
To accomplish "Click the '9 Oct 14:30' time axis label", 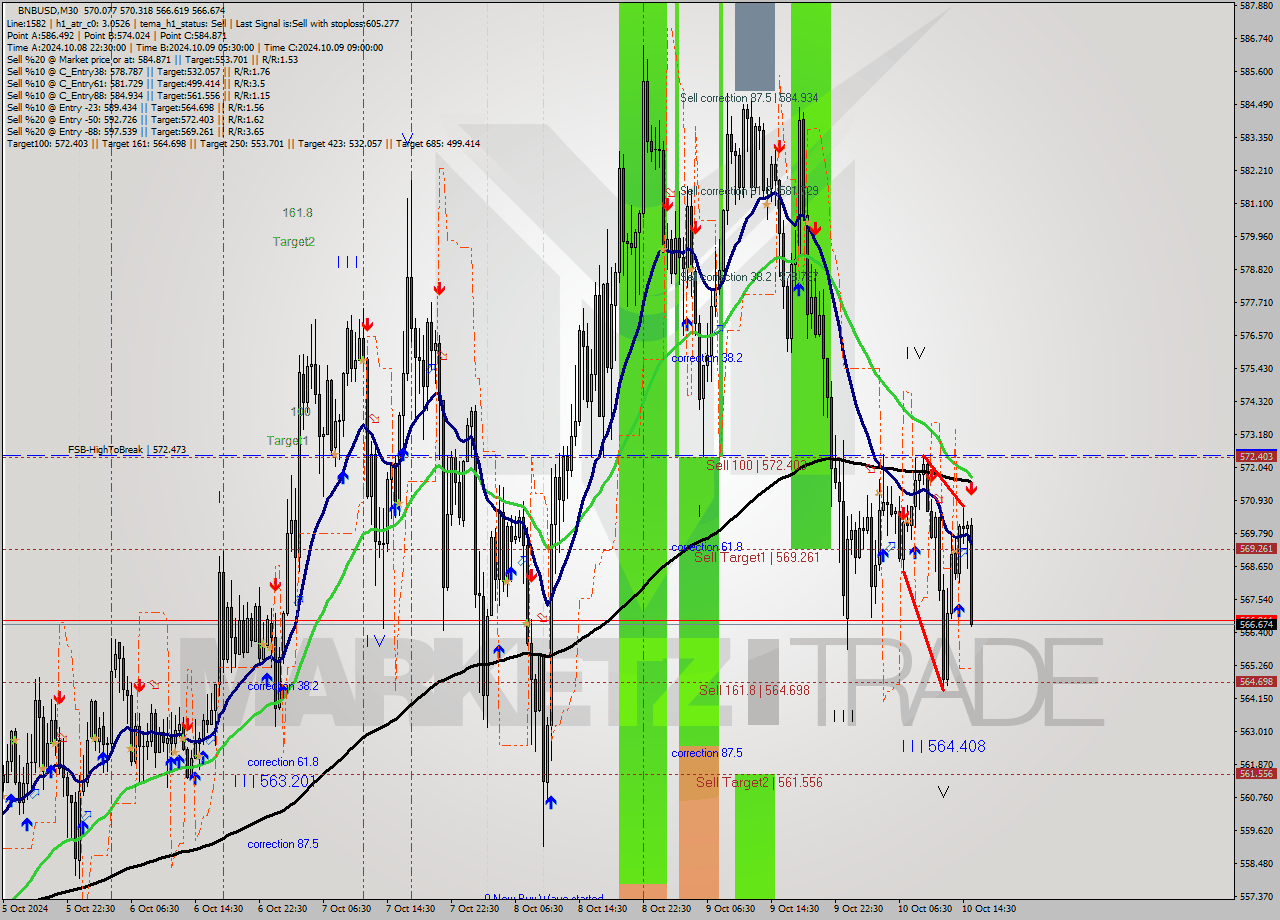I will [794, 909].
